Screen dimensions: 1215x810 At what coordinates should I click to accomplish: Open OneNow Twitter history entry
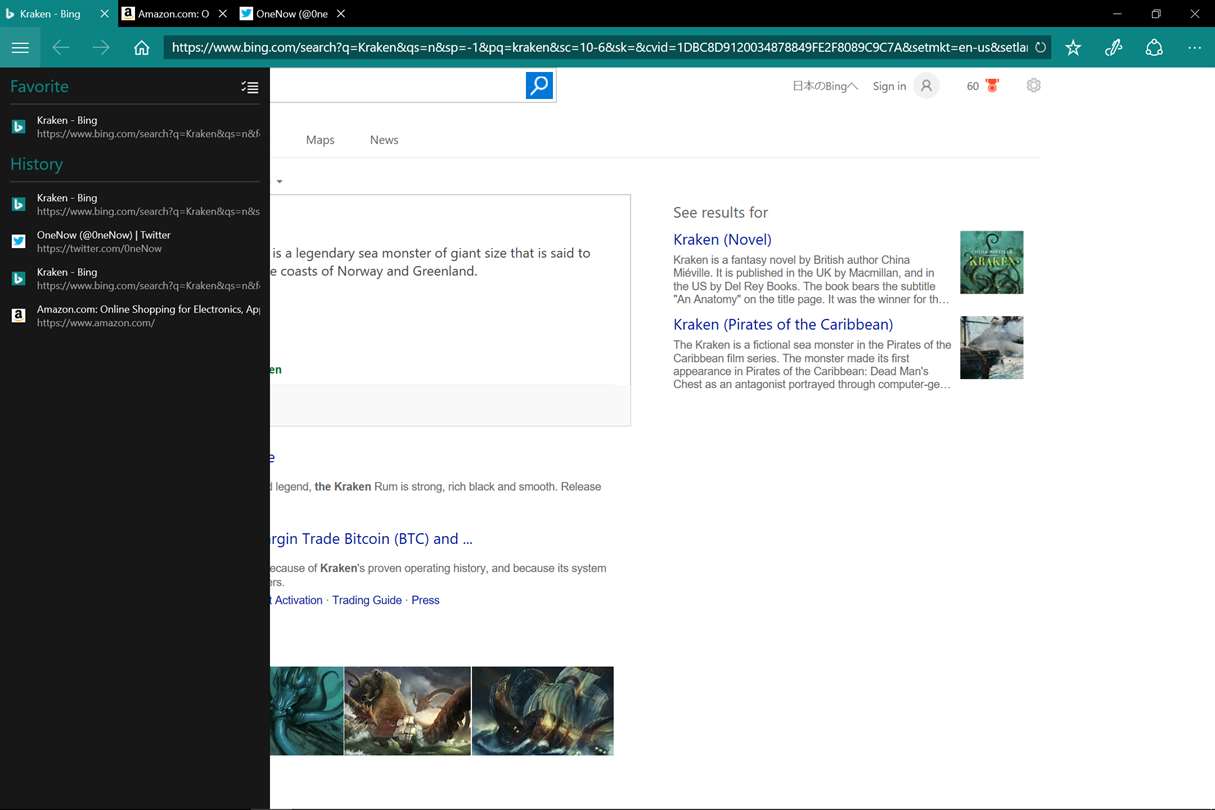[135, 241]
